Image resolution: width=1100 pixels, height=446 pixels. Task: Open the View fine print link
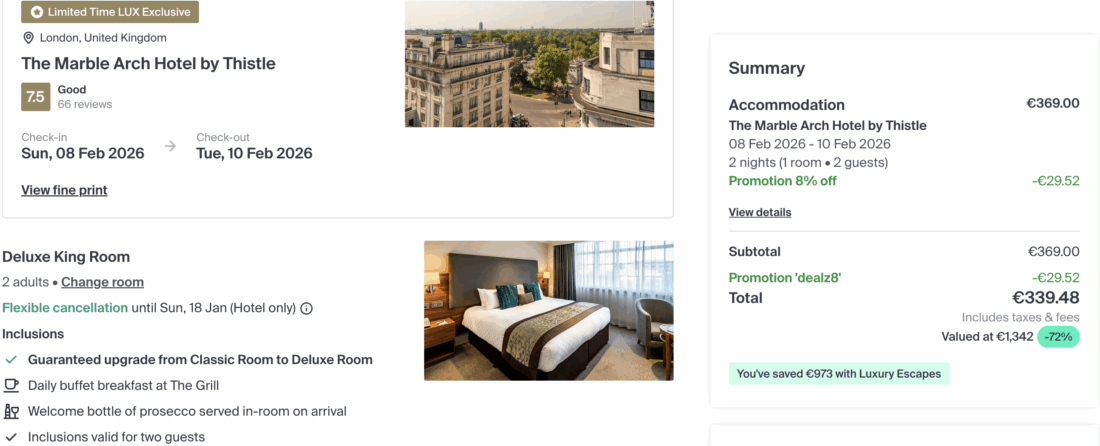click(x=64, y=190)
